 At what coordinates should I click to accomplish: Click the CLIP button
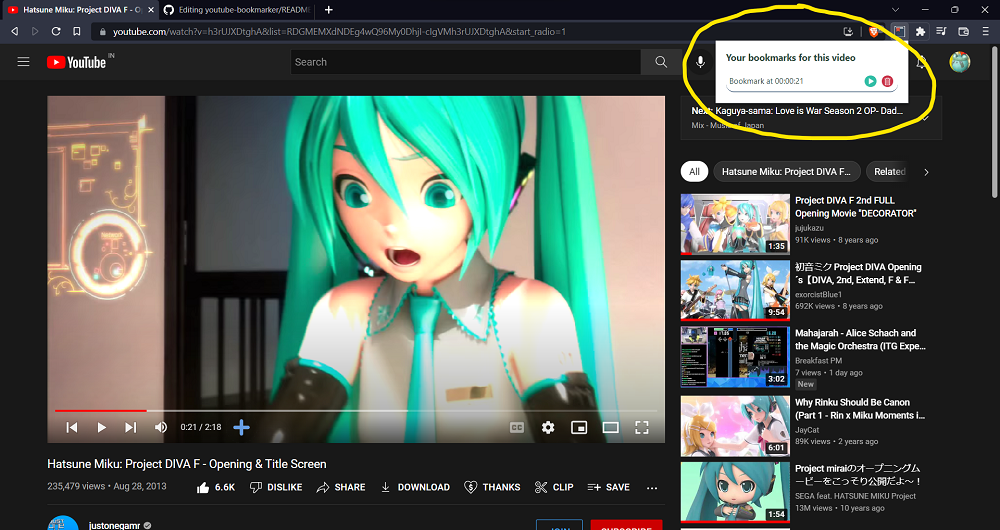click(554, 487)
